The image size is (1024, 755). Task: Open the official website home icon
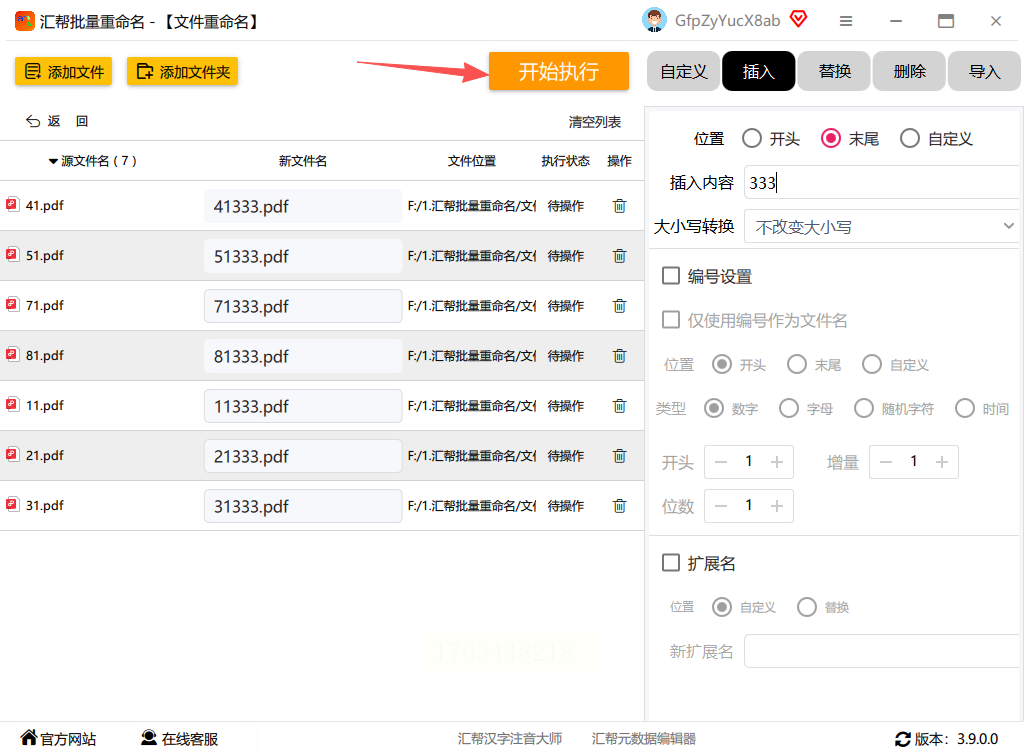[x=29, y=738]
